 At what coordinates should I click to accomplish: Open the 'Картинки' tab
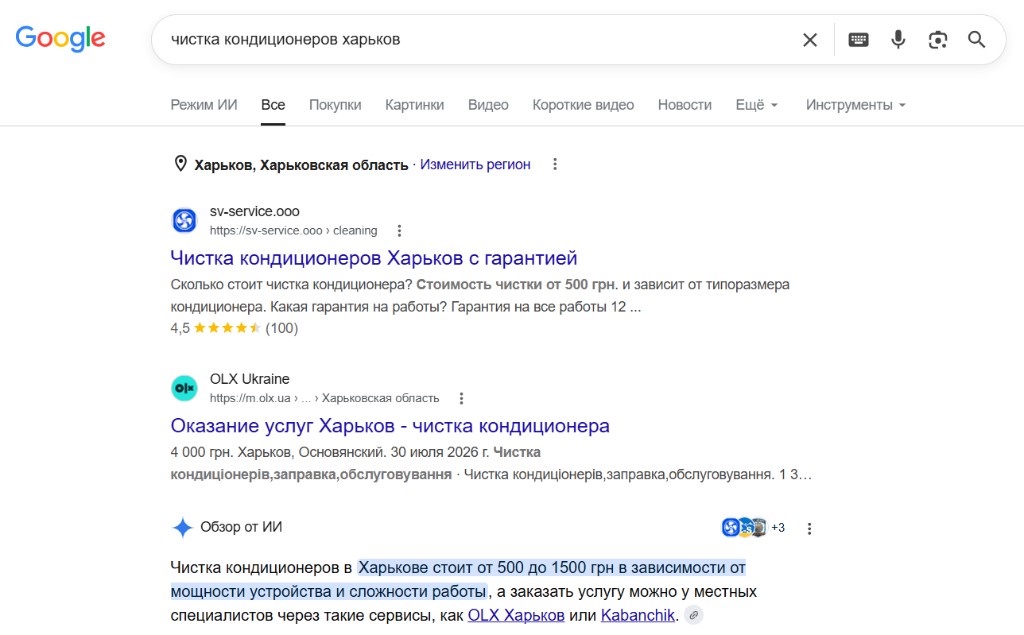(x=415, y=105)
